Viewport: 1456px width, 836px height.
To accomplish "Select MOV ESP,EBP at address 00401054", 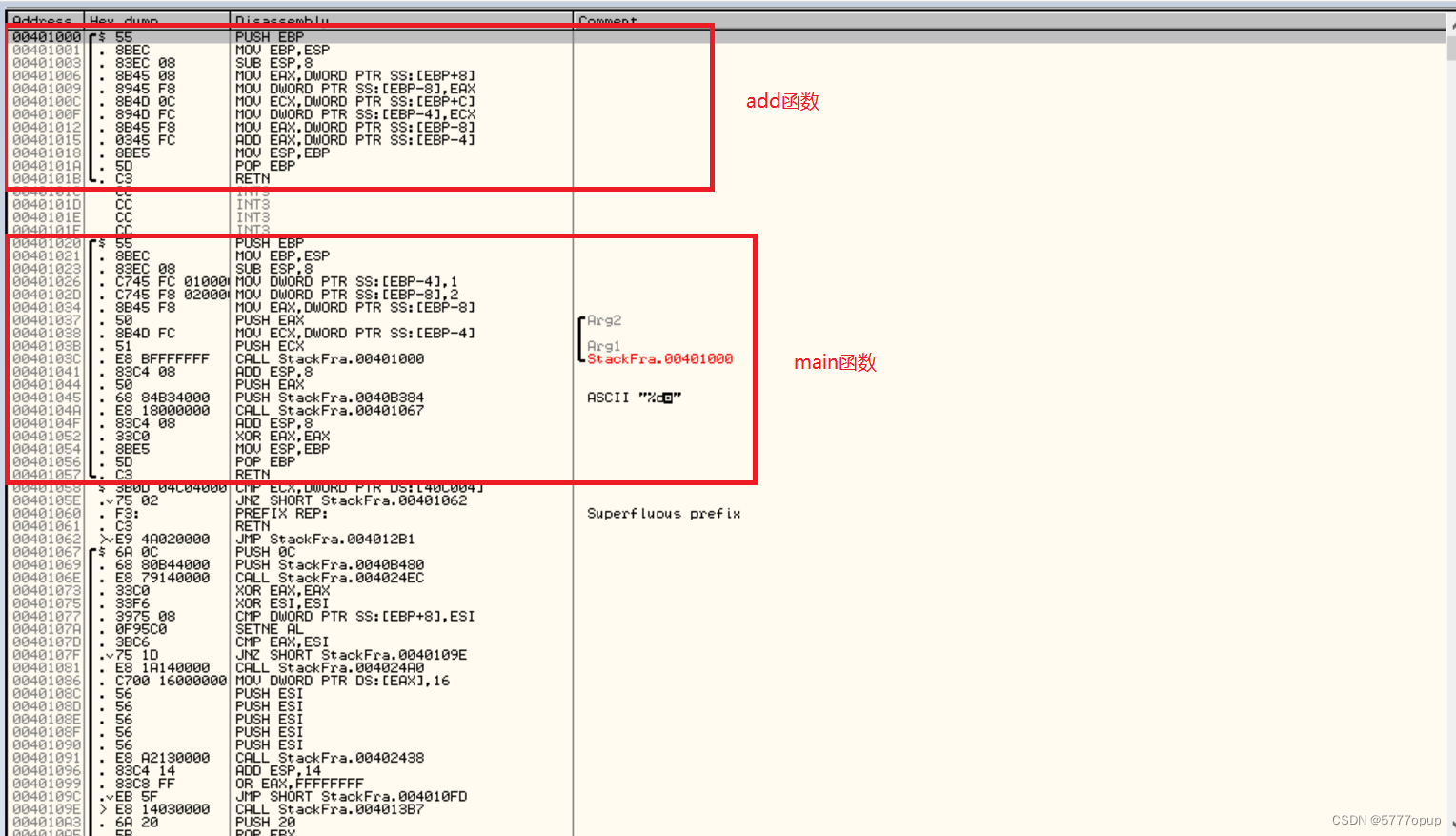I will [282, 449].
